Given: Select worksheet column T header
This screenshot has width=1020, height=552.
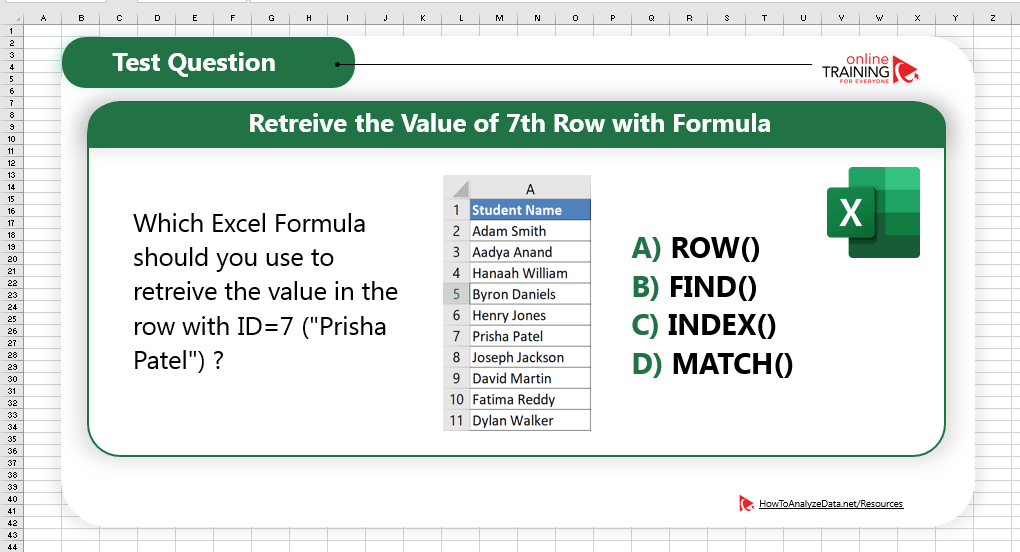Looking at the screenshot, I should pos(765,18).
